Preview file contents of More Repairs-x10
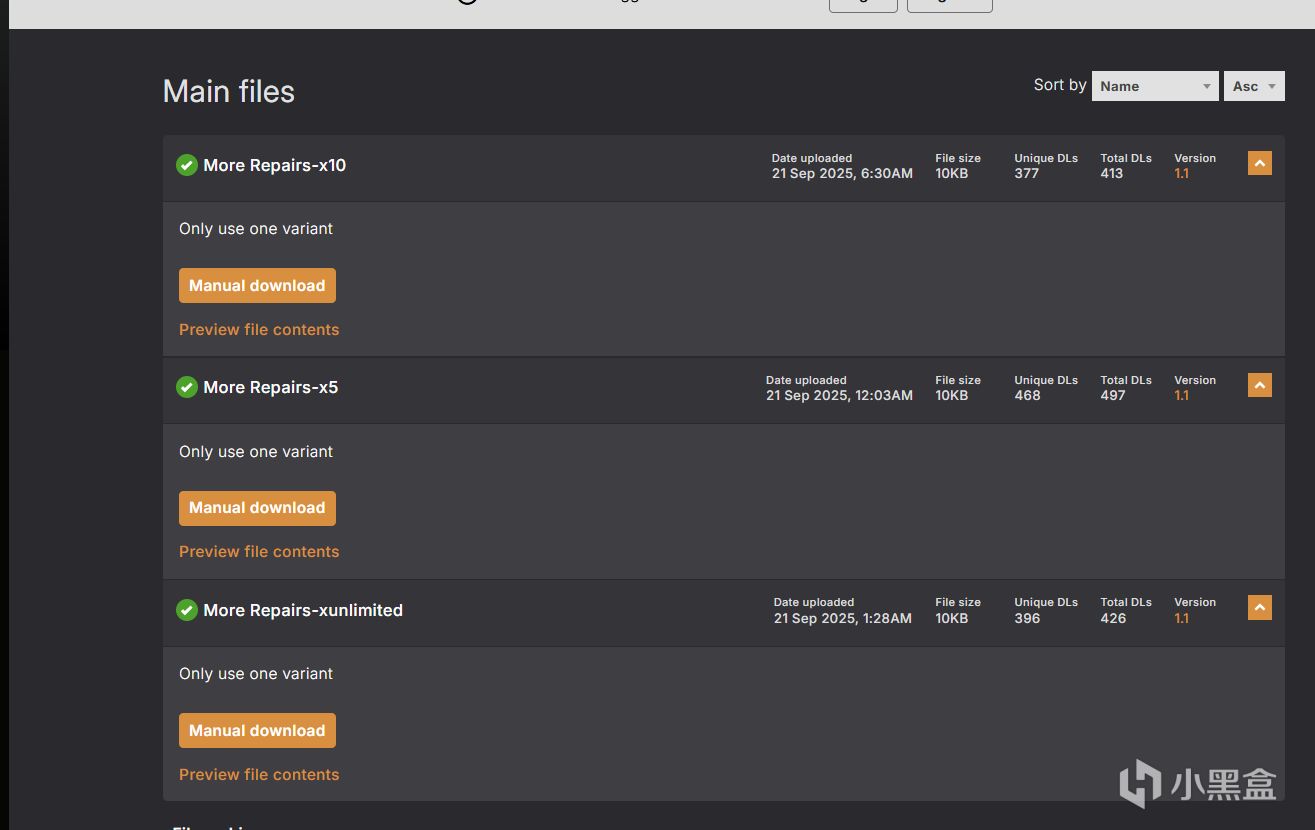Screen dimensions: 1315x830 [x=259, y=330]
